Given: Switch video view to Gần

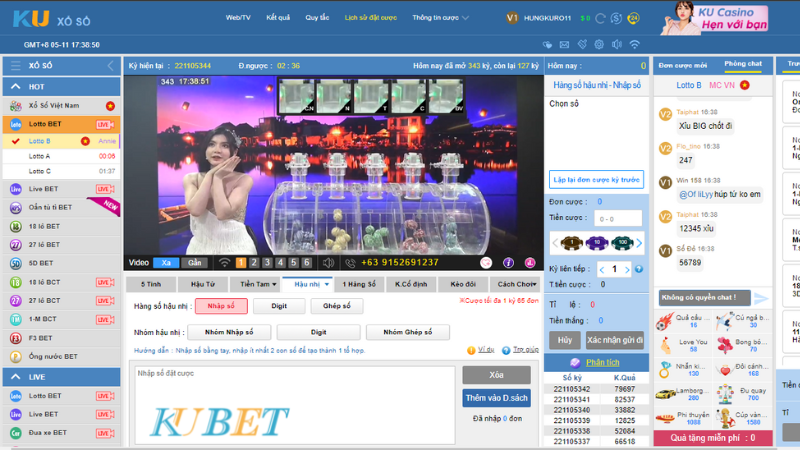Looking at the screenshot, I should (195, 262).
